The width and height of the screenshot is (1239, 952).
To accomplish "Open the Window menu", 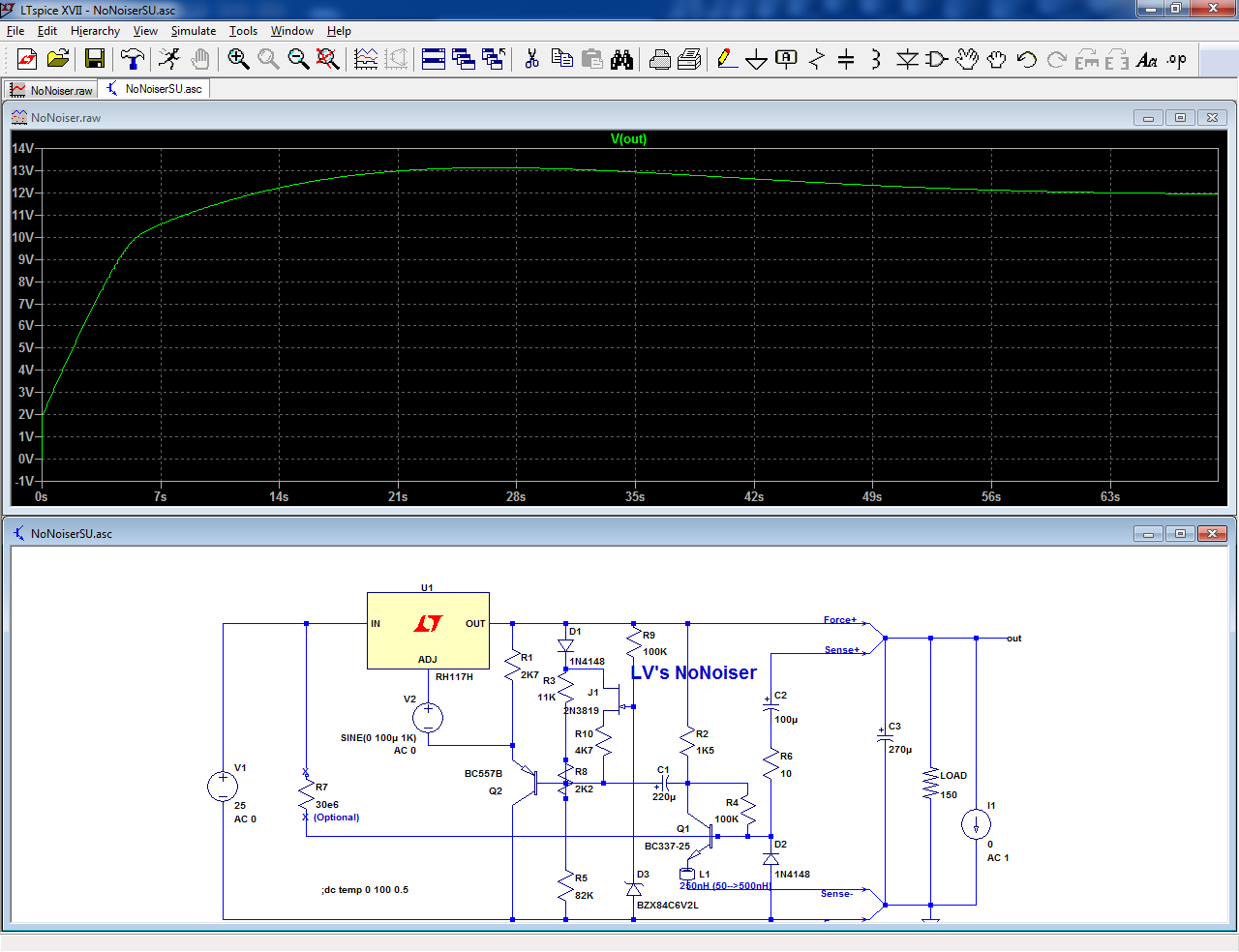I will point(292,31).
